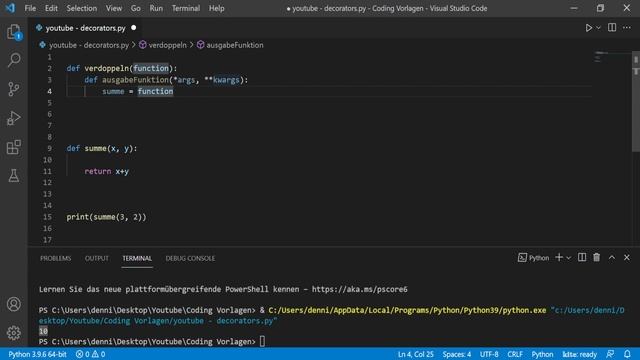Maximize panel size with chevron up

pyautogui.click(x=612, y=258)
